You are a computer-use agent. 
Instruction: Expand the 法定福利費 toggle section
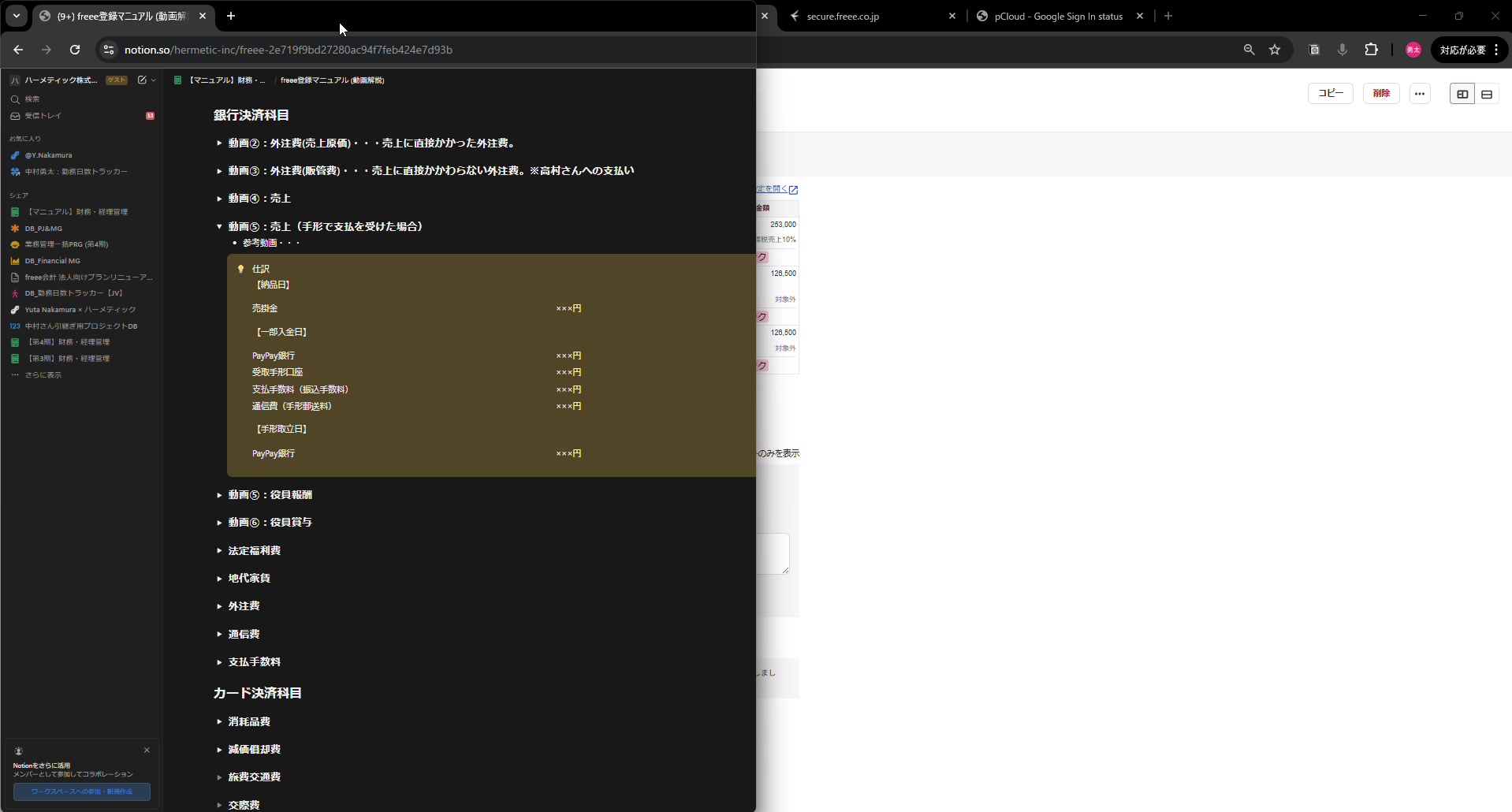pos(219,551)
